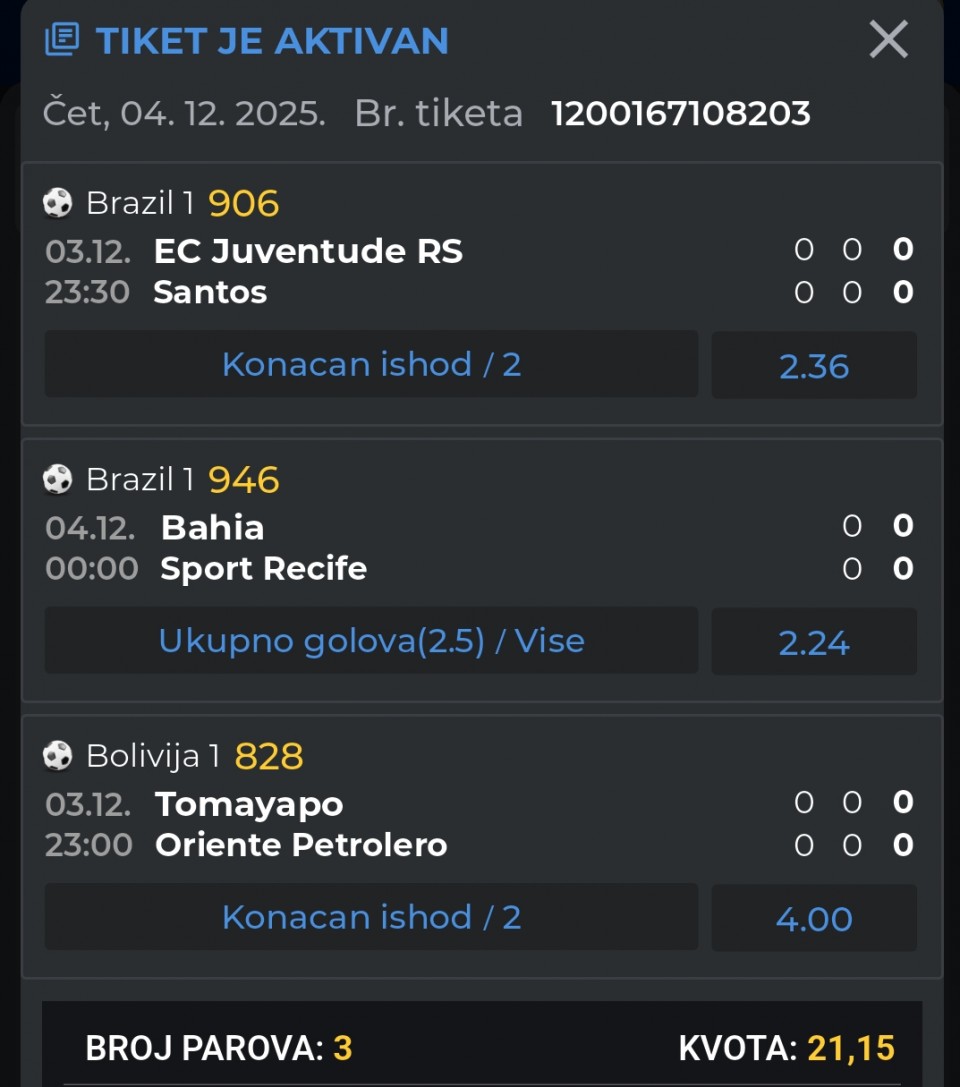Click soccer ball icon for Brazil 1 906
Screen dimensions: 960x1087
(58, 203)
